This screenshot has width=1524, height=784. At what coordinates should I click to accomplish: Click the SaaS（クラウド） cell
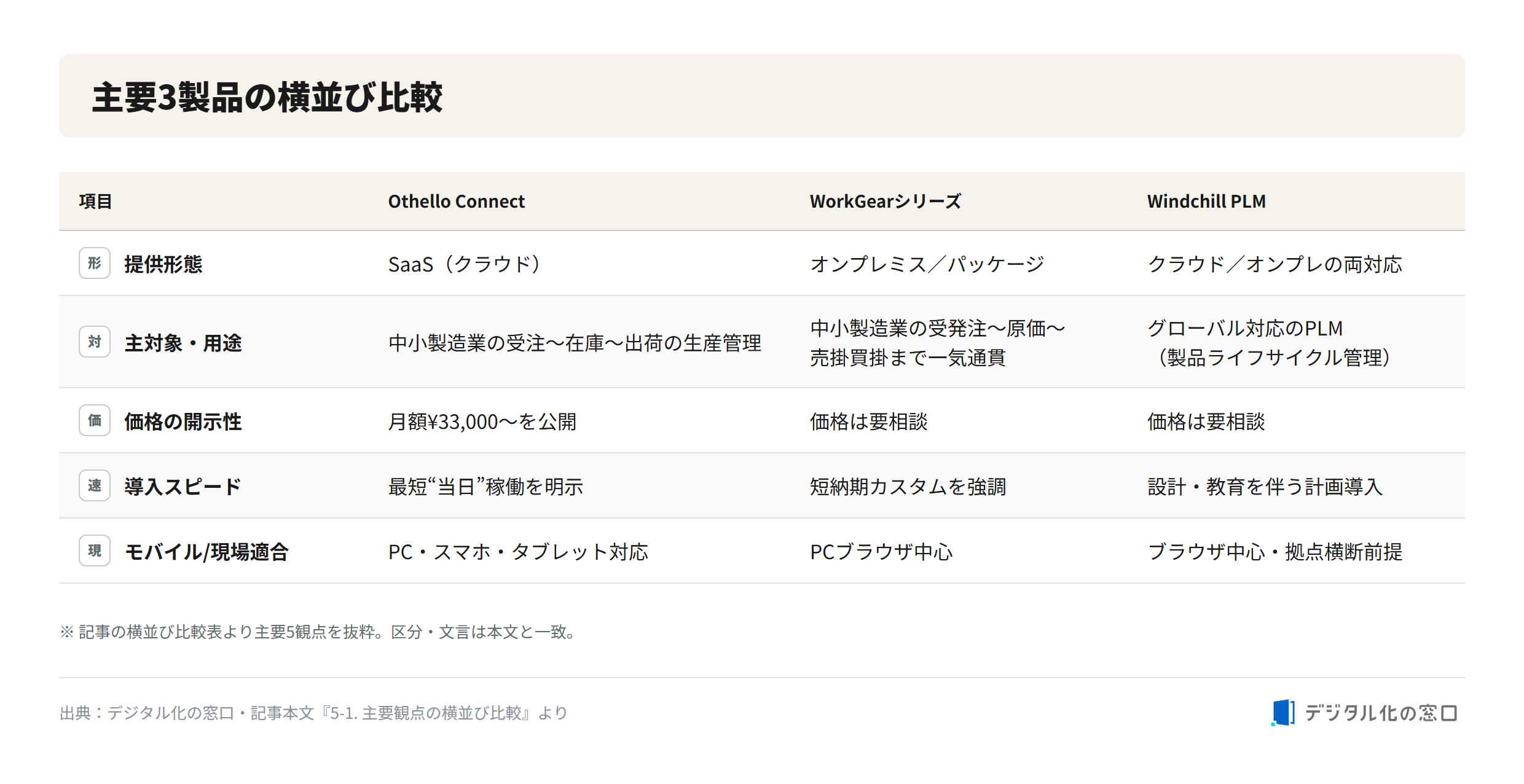tap(465, 264)
